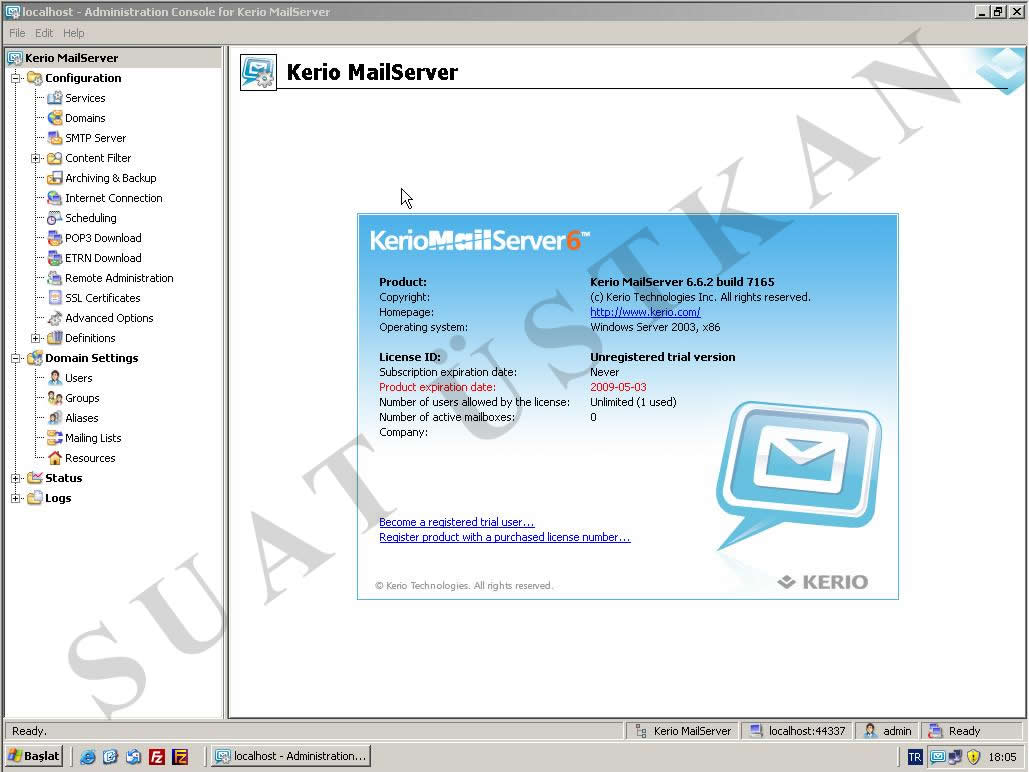
Task: Click Unregistered trial version text
Action: (663, 357)
